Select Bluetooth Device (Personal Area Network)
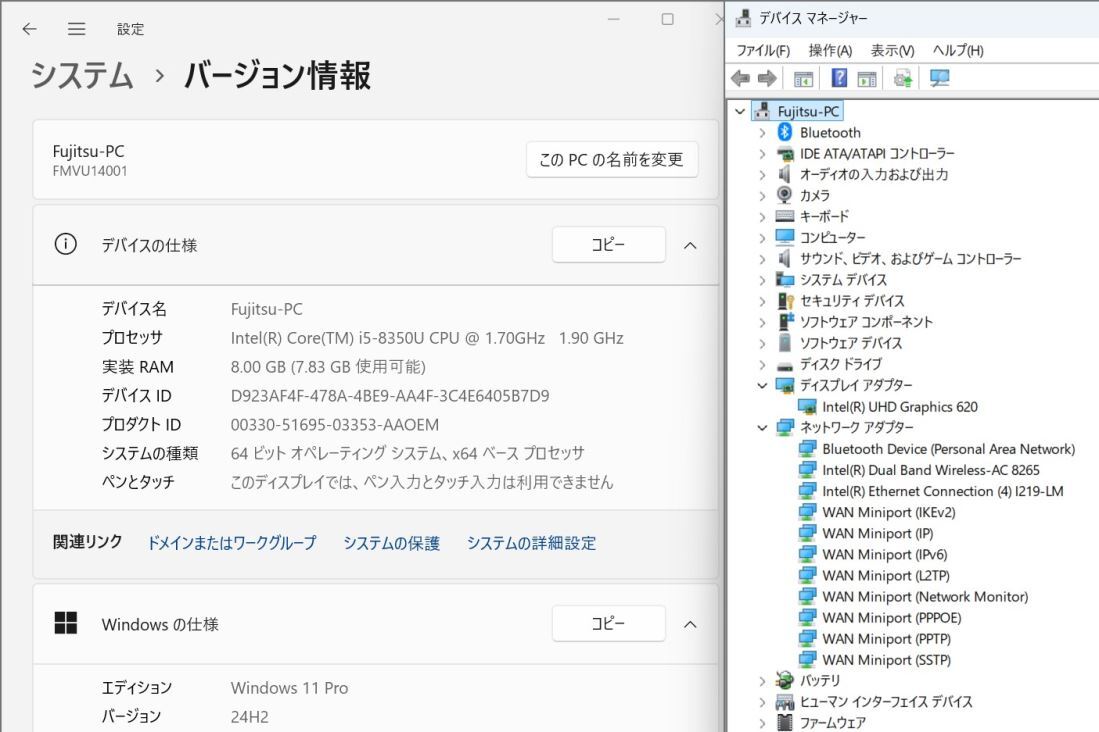The image size is (1099, 732). [x=948, y=449]
